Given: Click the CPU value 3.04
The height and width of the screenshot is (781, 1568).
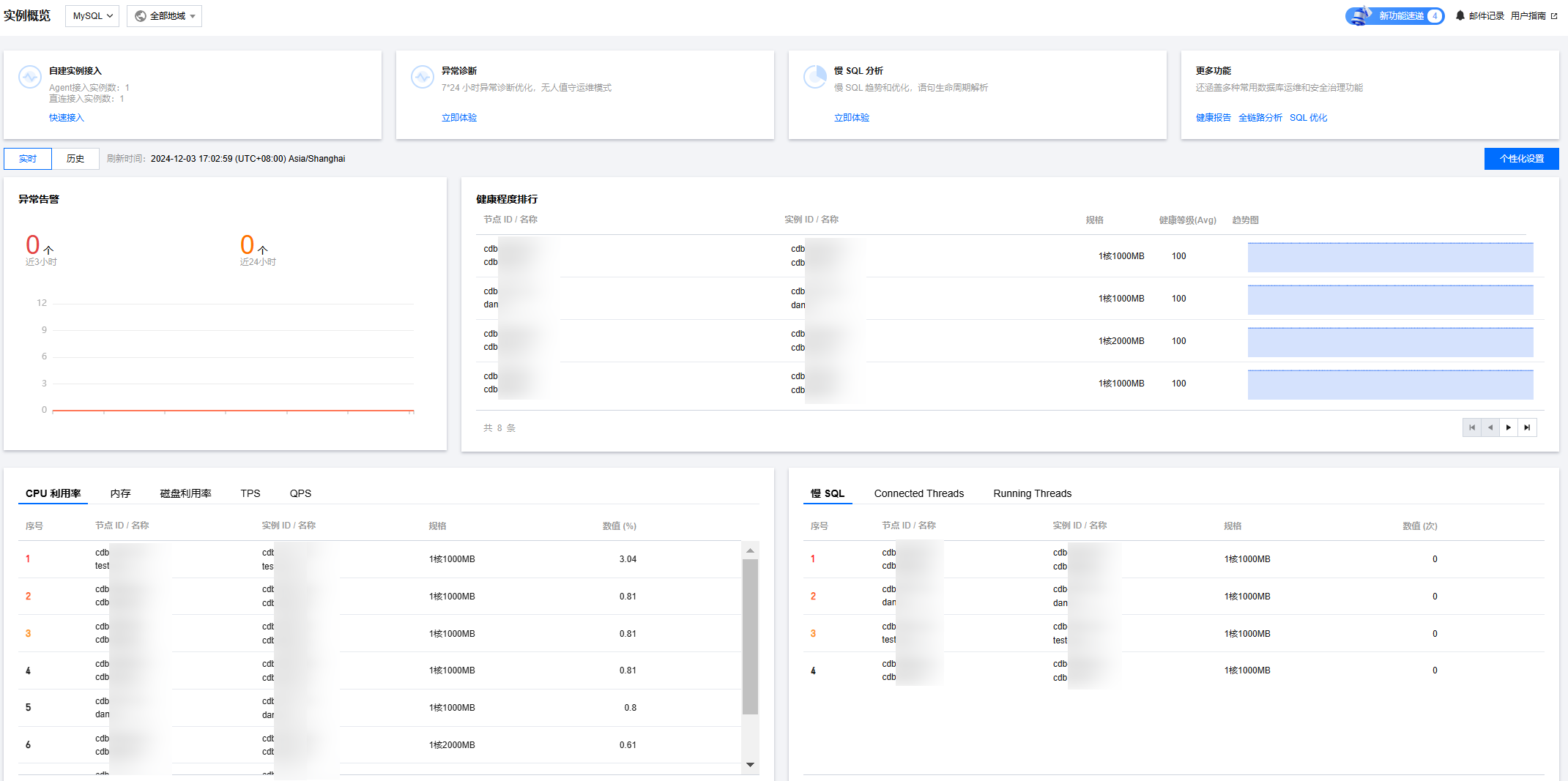Looking at the screenshot, I should 628,559.
